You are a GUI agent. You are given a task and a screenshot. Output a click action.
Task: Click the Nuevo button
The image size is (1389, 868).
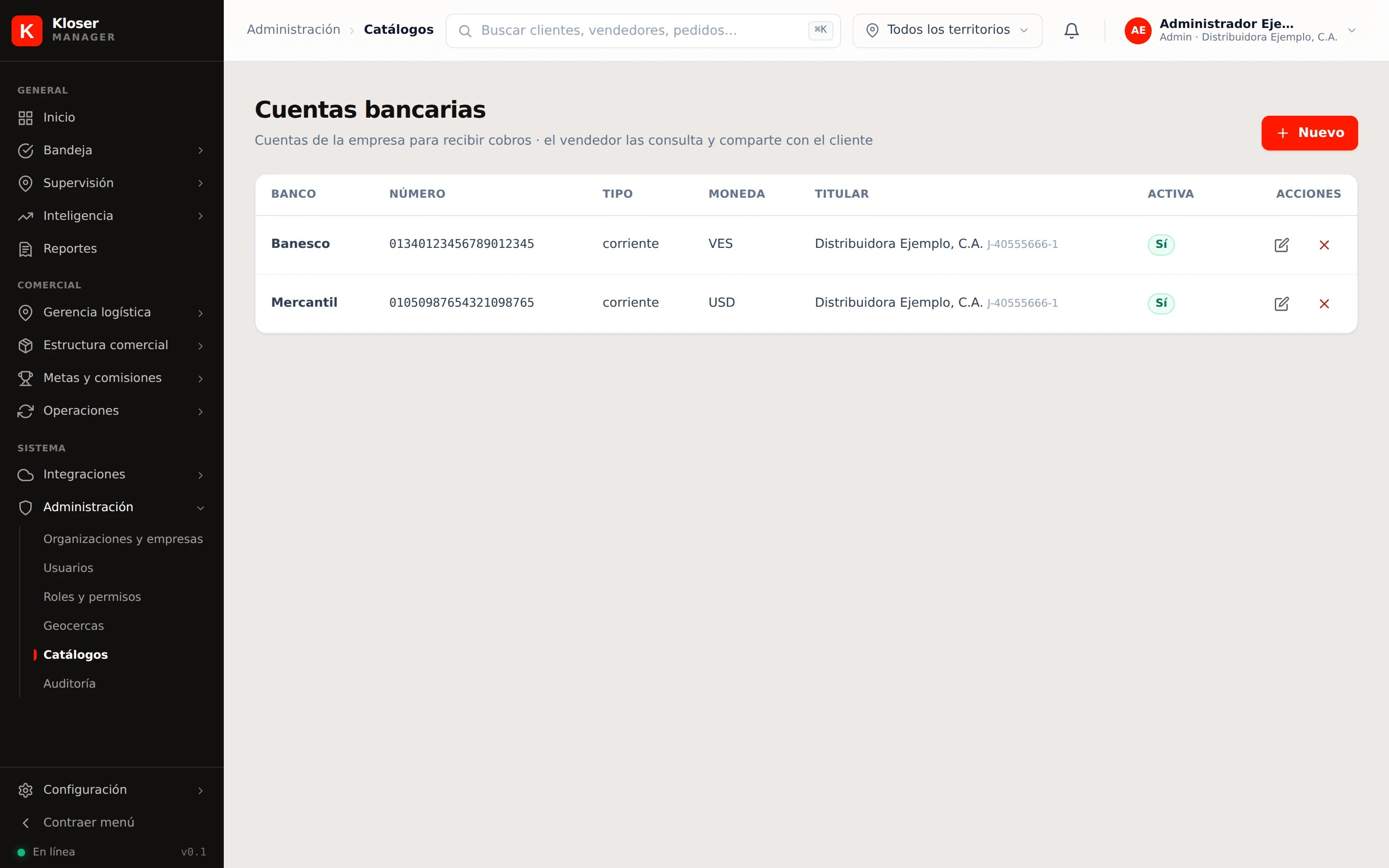pyautogui.click(x=1309, y=133)
